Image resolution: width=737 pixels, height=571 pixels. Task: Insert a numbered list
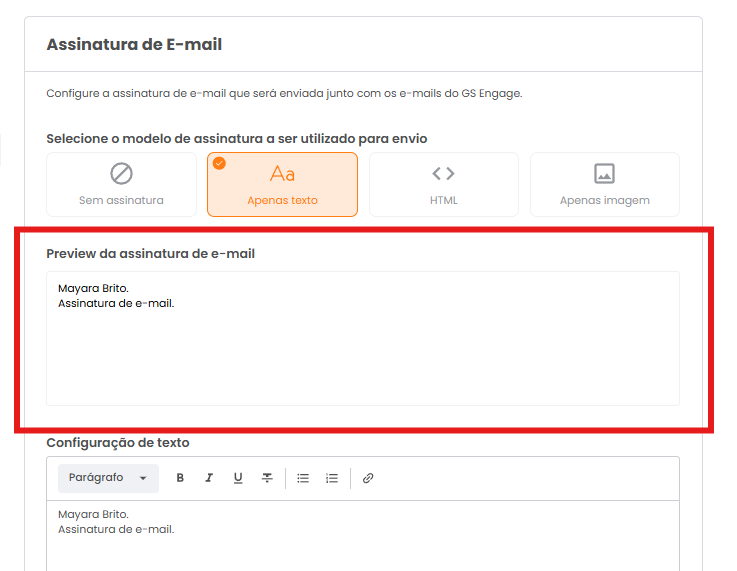coord(332,478)
